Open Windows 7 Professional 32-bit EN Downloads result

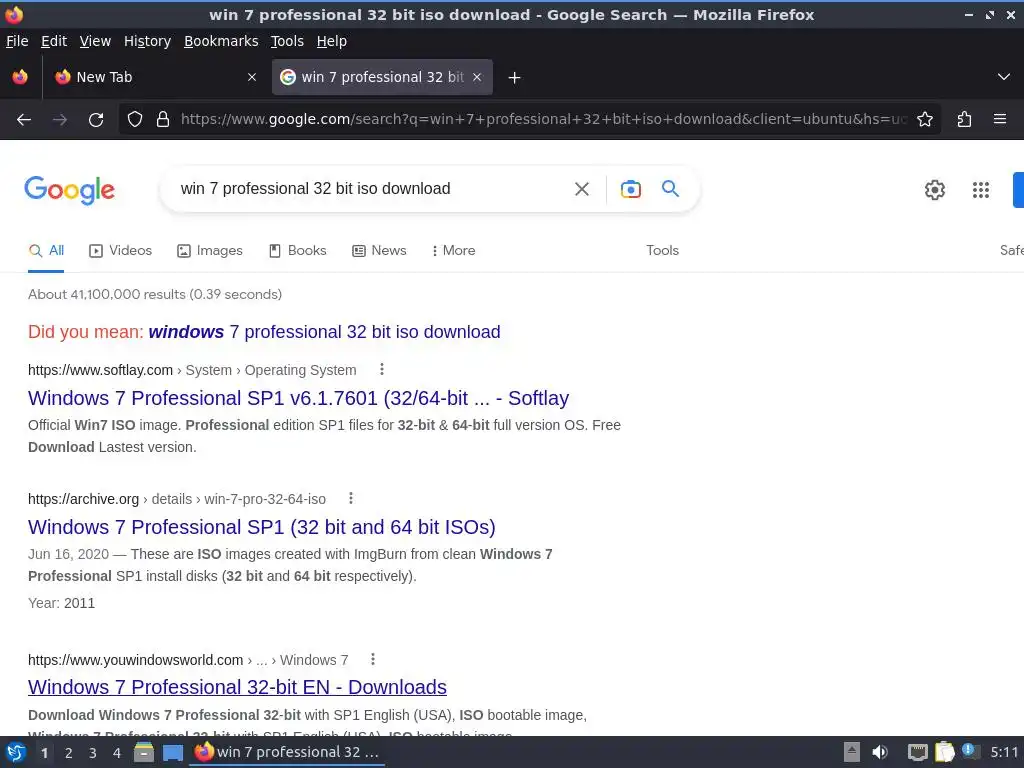(237, 687)
